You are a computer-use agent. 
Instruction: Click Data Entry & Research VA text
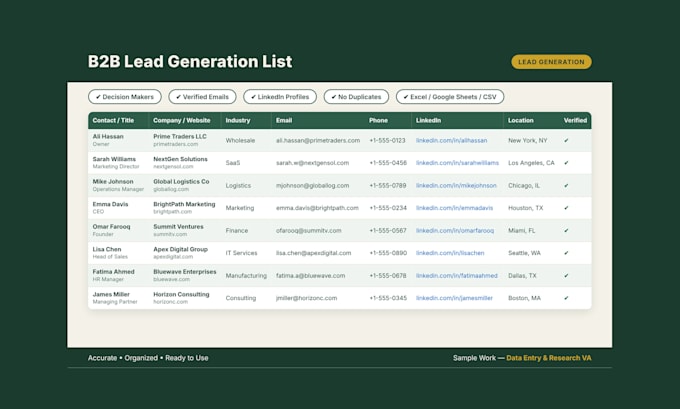(549, 358)
